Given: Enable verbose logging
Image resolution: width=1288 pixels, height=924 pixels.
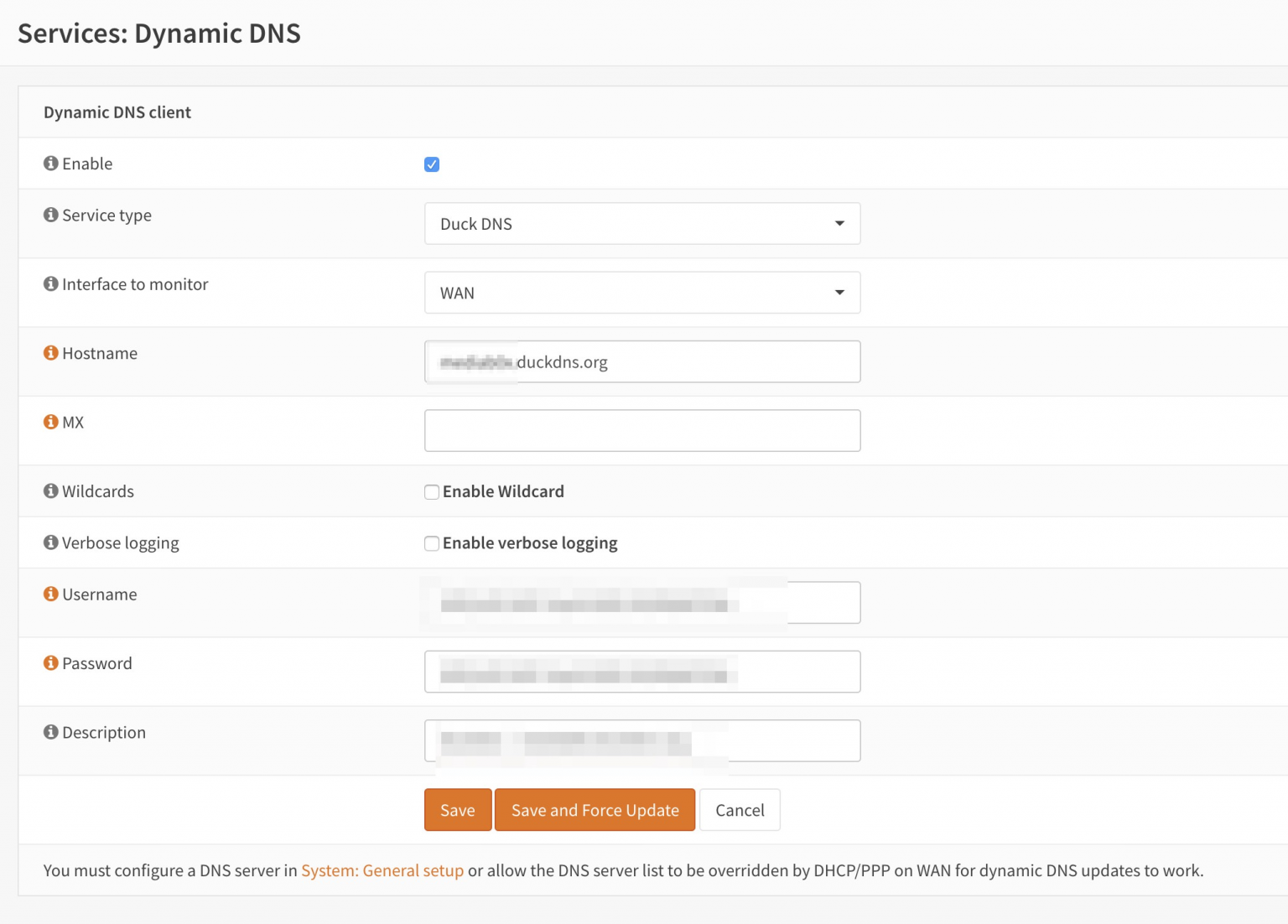Looking at the screenshot, I should click(431, 542).
